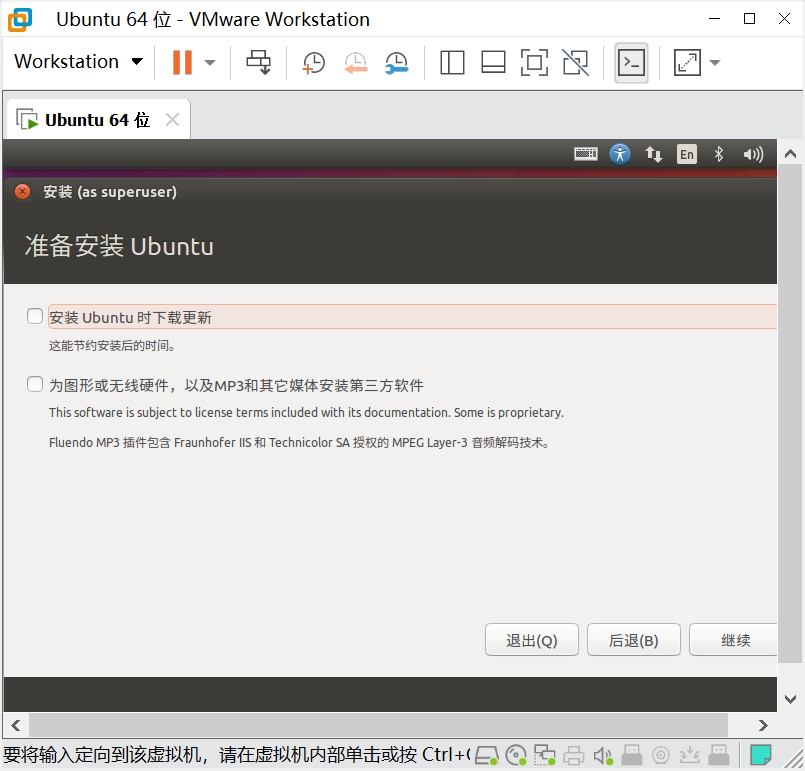Click the CD/DVD drive status icon

click(x=515, y=755)
